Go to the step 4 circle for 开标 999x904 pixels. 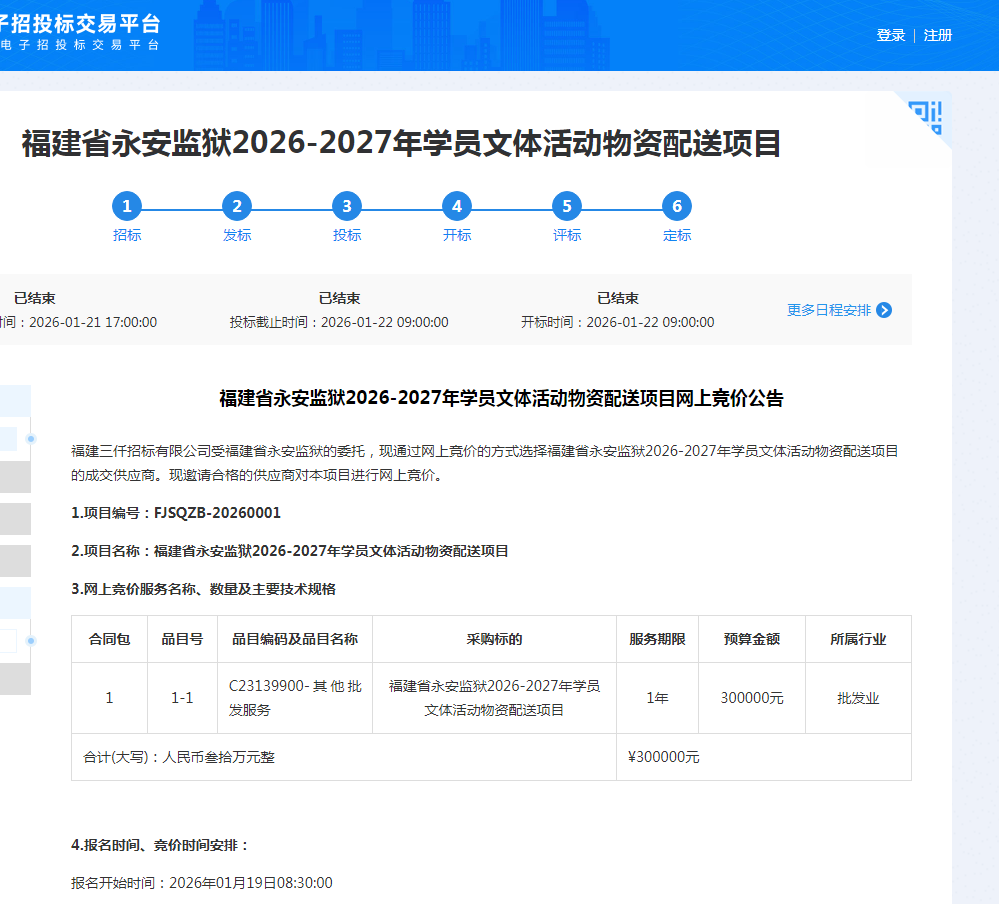(x=457, y=207)
